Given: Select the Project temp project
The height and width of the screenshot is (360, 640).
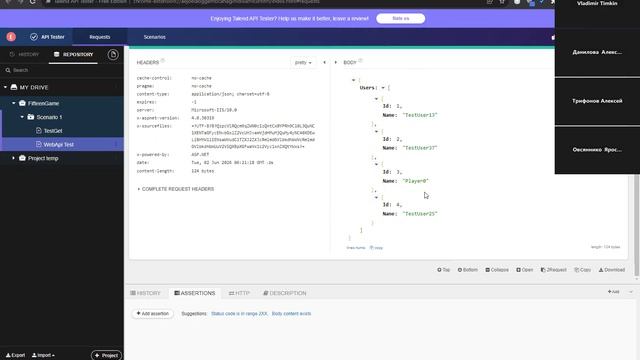Looking at the screenshot, I should [x=43, y=158].
